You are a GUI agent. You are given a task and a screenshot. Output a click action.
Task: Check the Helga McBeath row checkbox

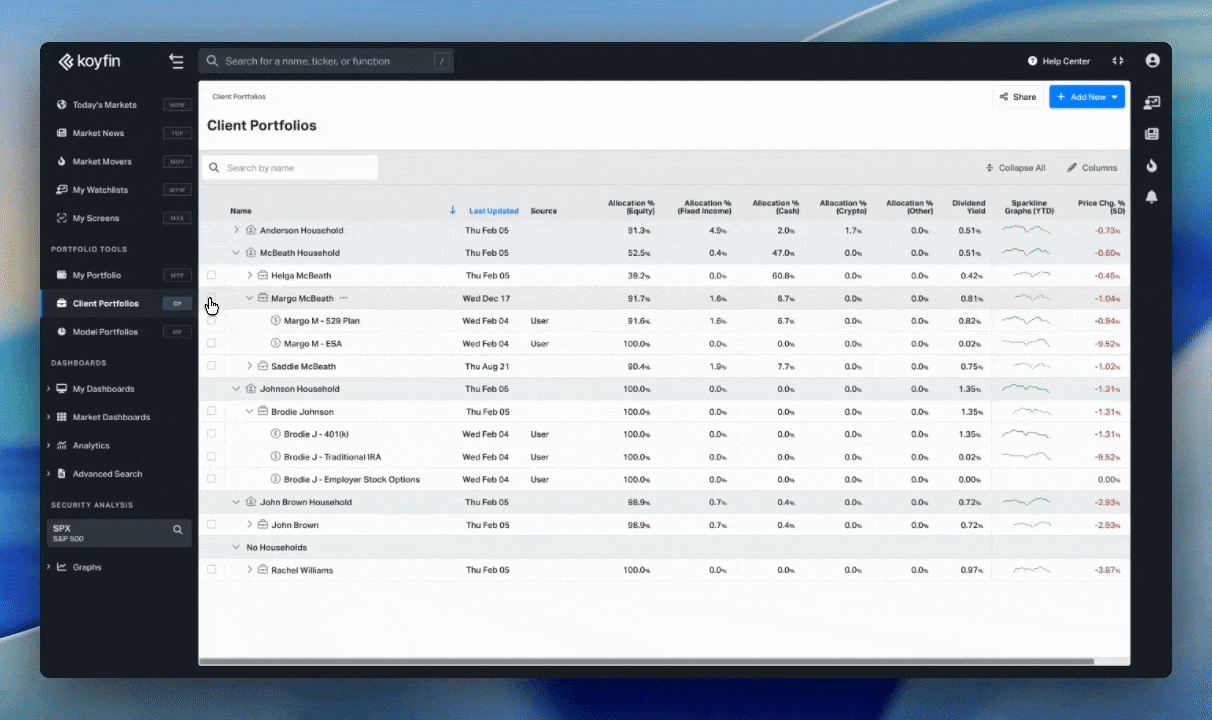click(211, 275)
